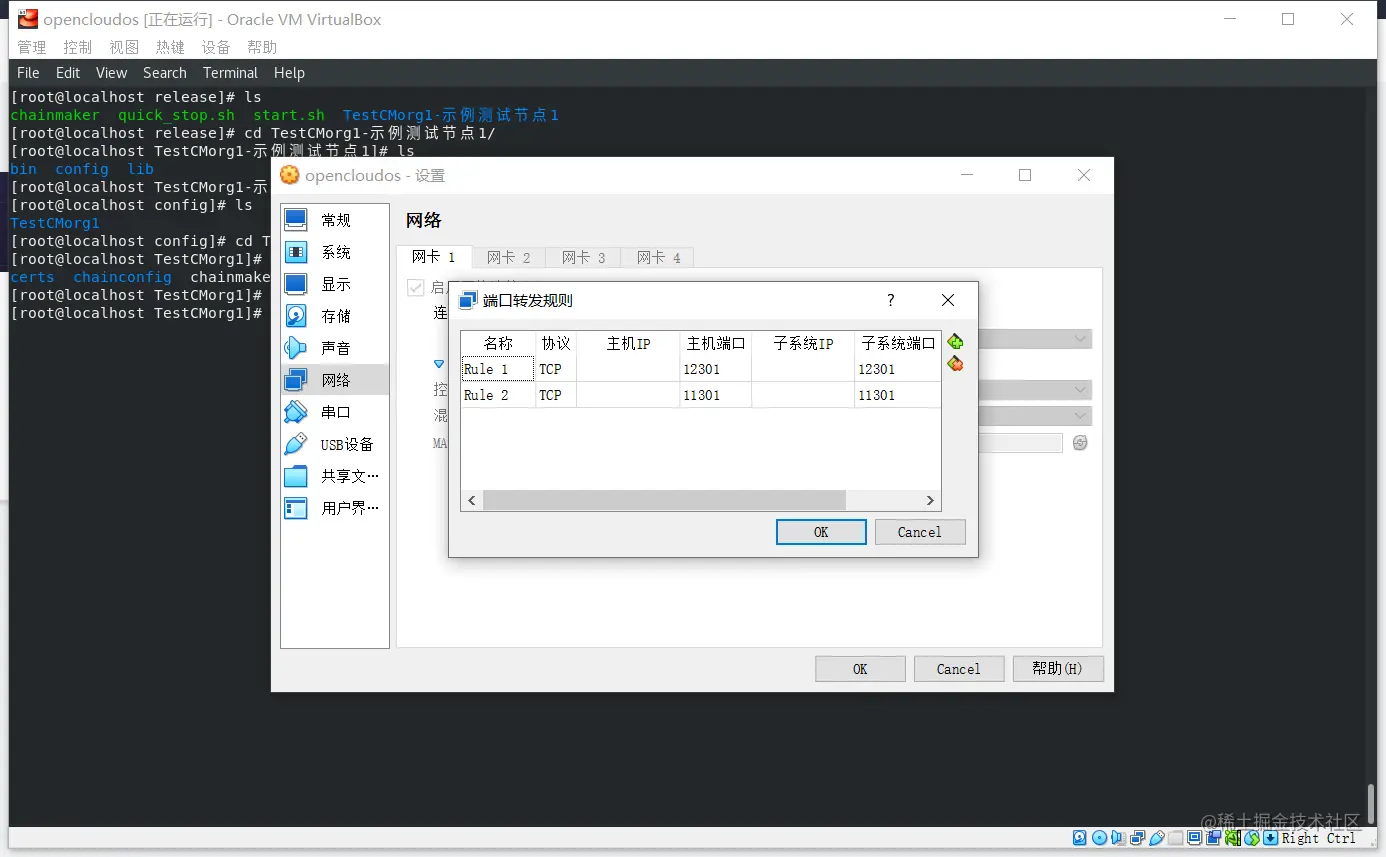The height and width of the screenshot is (857, 1386).
Task: Open the Terminal menu in terminal menubar
Action: click(230, 73)
